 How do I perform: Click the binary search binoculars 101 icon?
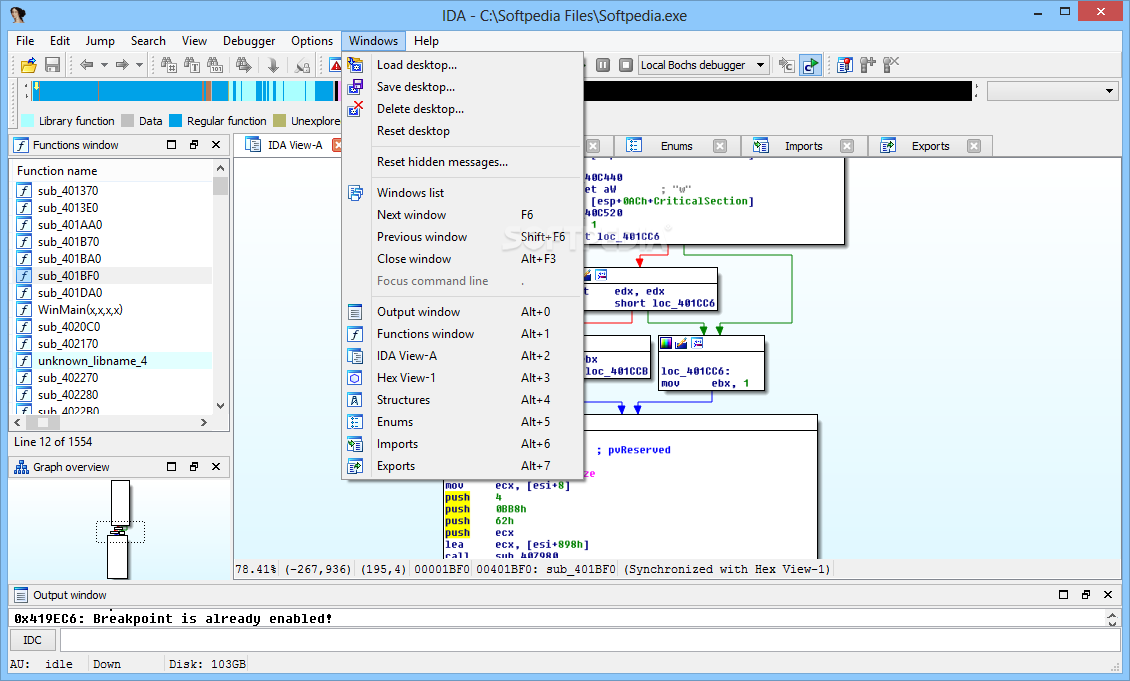coord(215,66)
